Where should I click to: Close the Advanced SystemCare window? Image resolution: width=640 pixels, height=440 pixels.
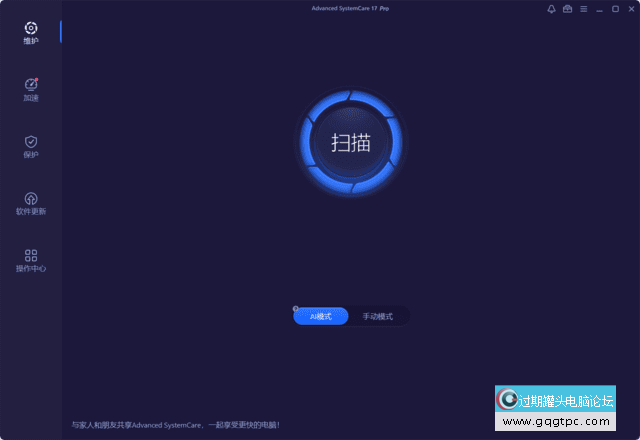click(x=629, y=9)
